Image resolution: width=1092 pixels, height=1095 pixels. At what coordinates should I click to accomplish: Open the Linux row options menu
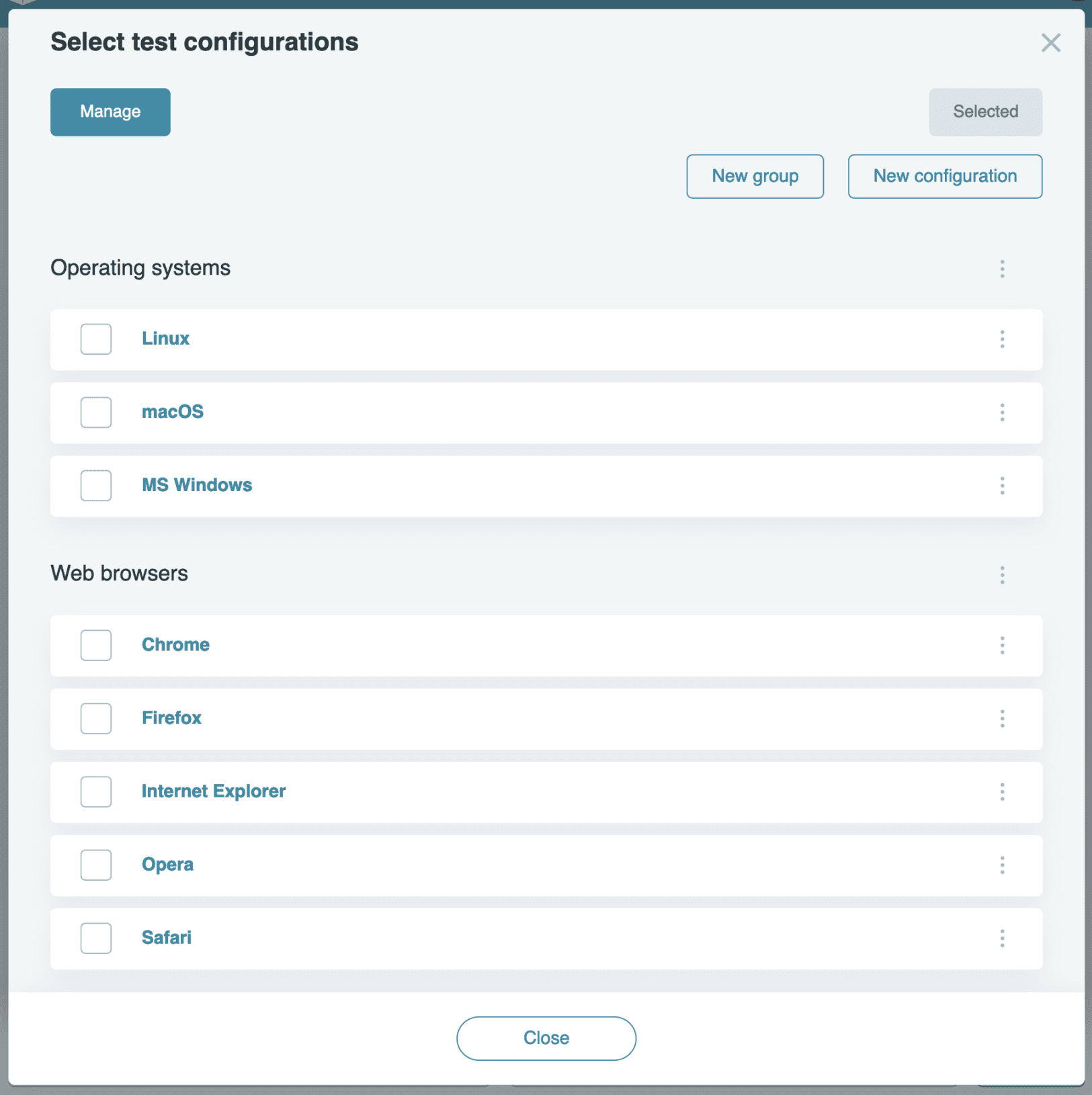point(1002,340)
